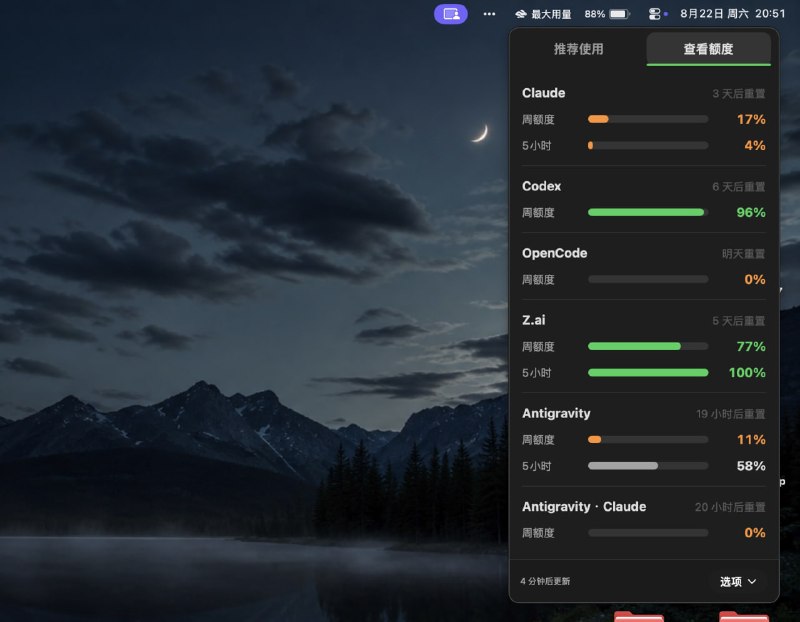Click the OpenCode section heading
The height and width of the screenshot is (622, 800).
click(x=555, y=253)
